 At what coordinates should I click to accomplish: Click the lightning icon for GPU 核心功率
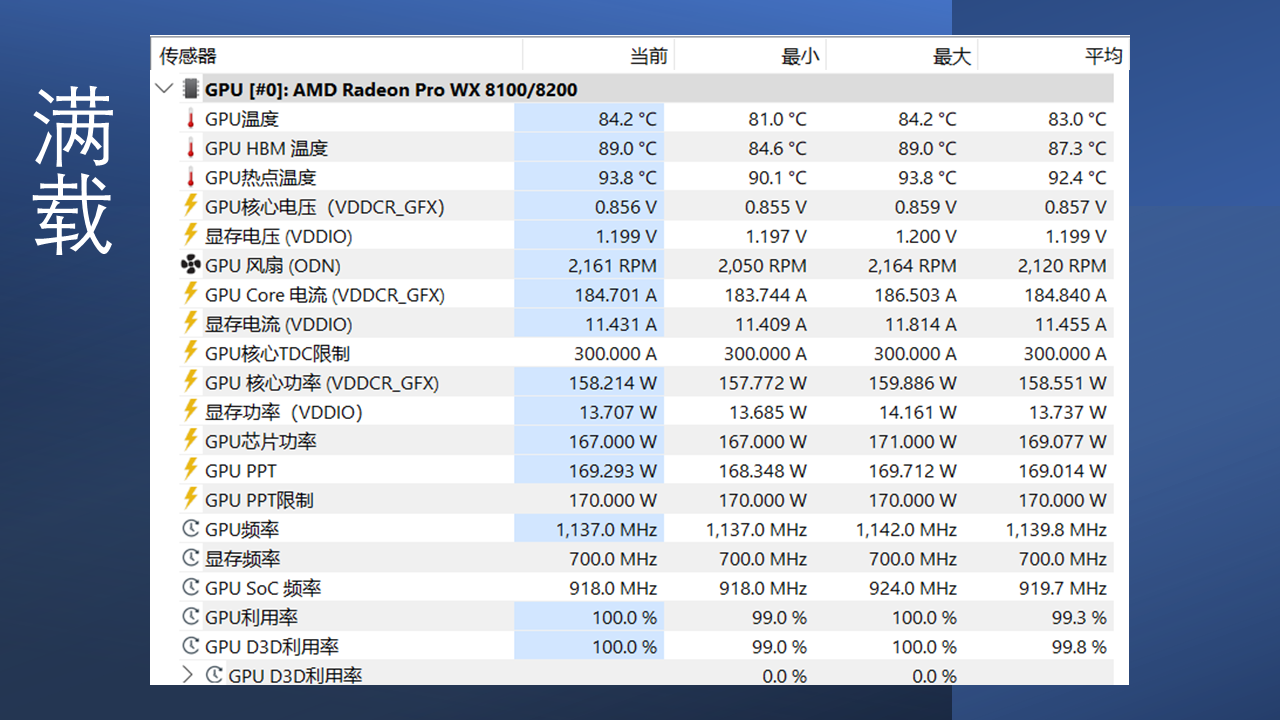point(190,382)
